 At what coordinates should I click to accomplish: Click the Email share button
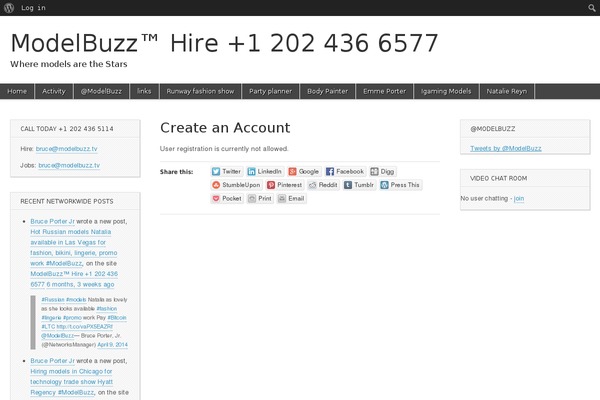point(291,198)
